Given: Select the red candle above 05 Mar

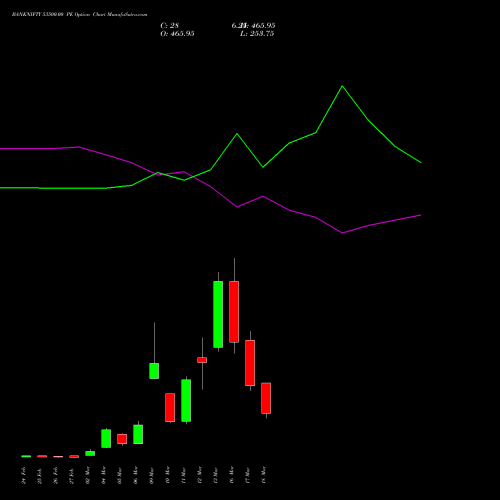Looking at the screenshot, I should pos(122,439).
